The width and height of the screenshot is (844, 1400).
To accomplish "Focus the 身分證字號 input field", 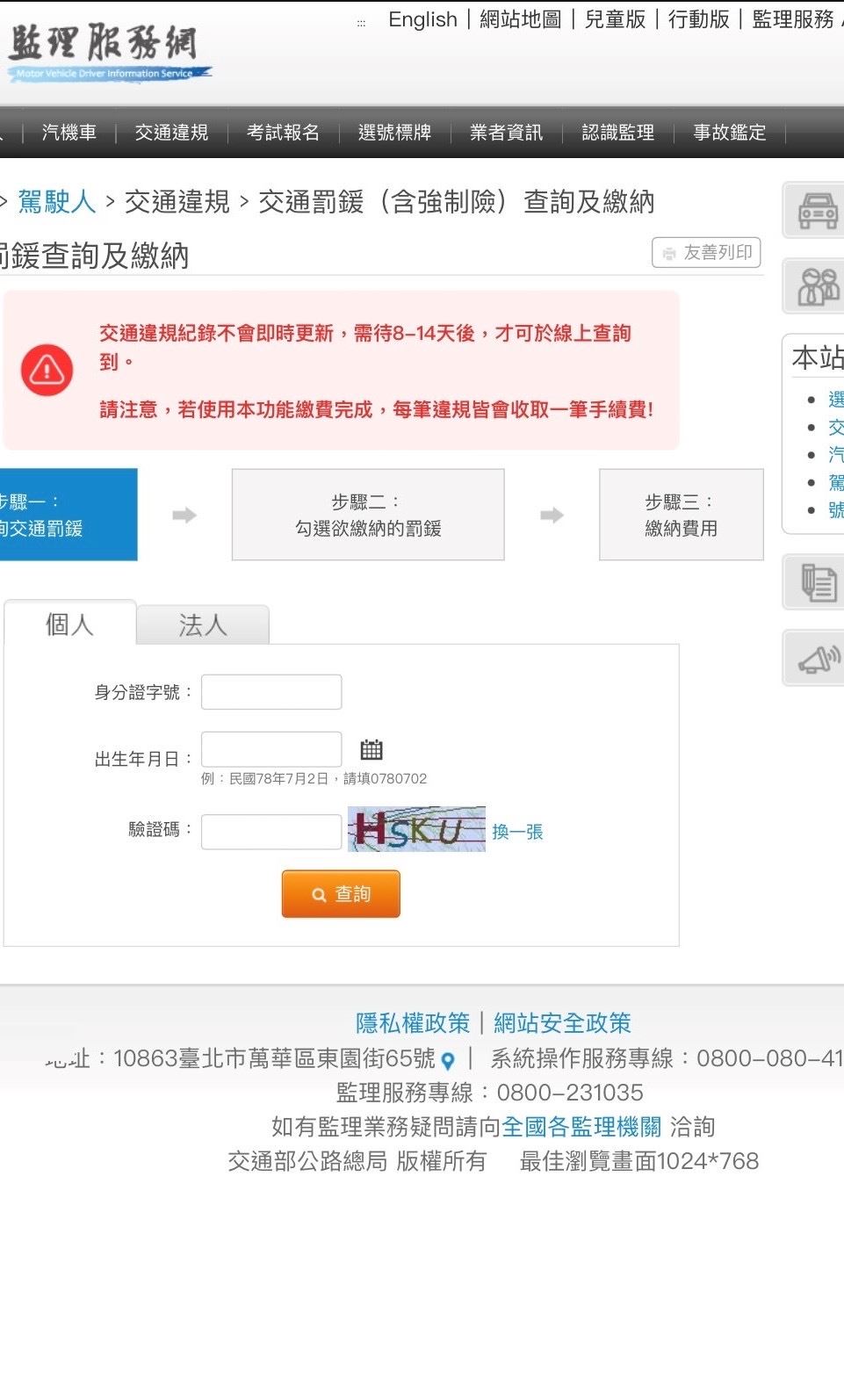I will (x=271, y=692).
